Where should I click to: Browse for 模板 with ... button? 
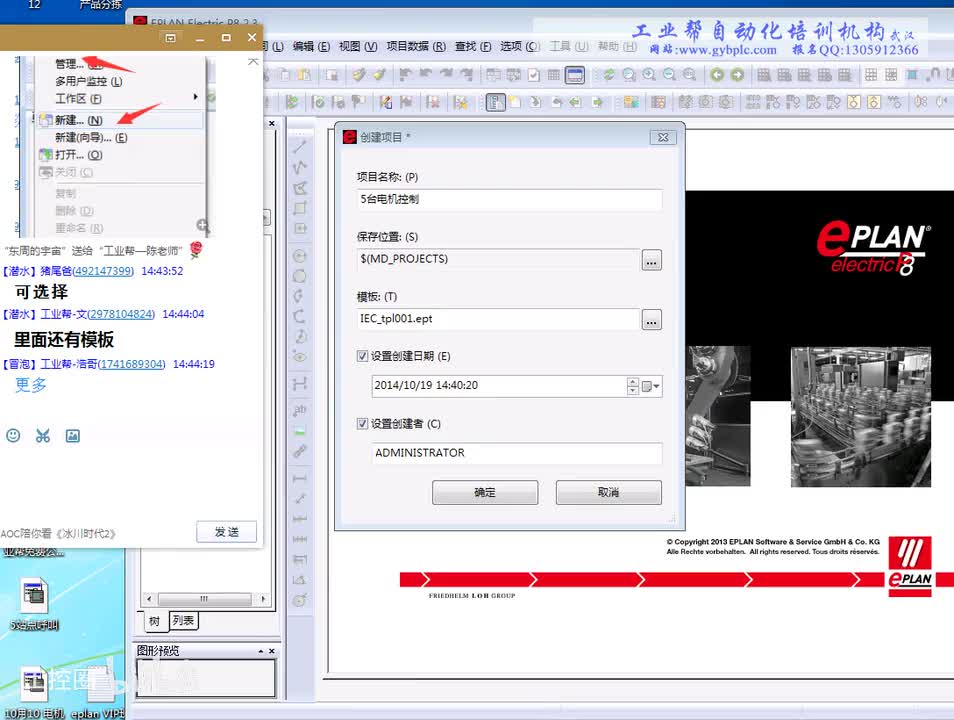coord(652,320)
